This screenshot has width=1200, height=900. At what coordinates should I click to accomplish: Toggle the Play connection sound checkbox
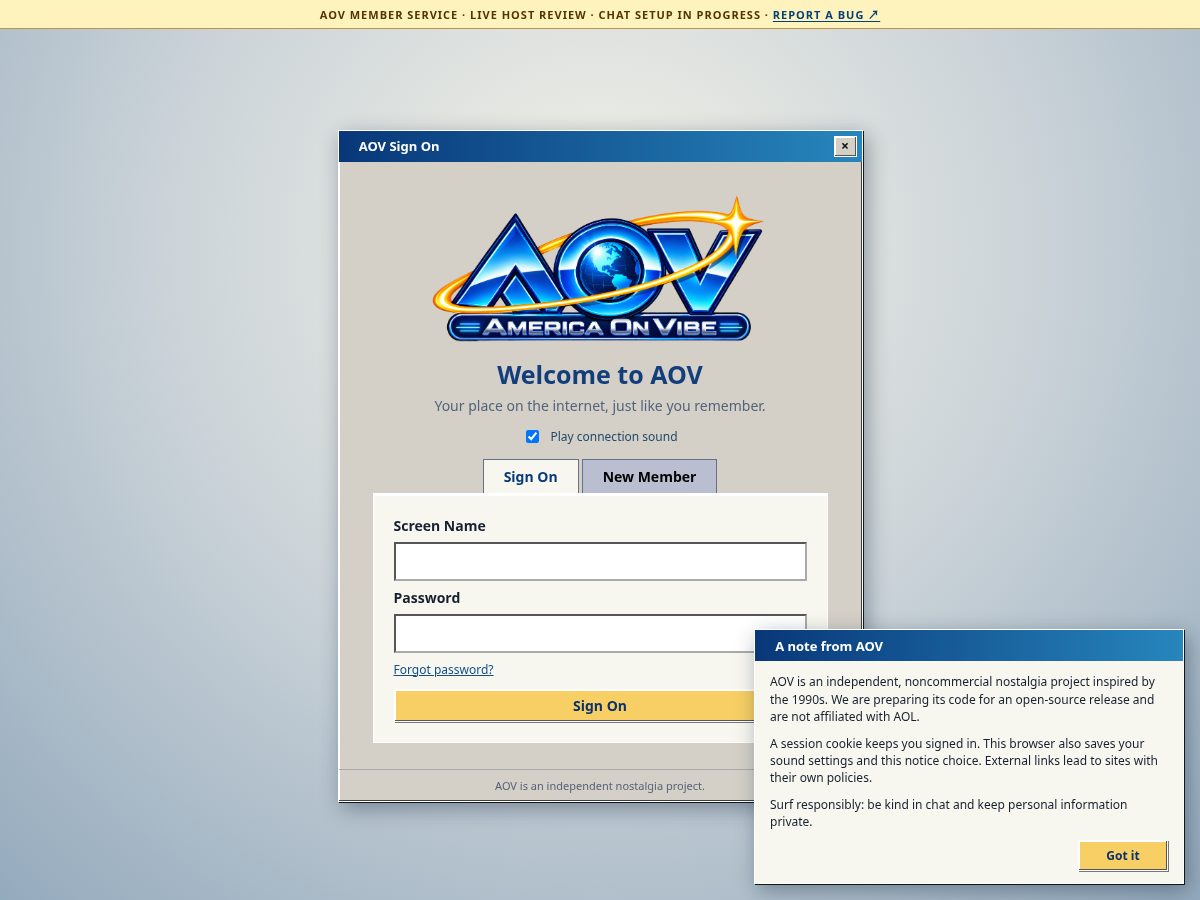click(533, 436)
